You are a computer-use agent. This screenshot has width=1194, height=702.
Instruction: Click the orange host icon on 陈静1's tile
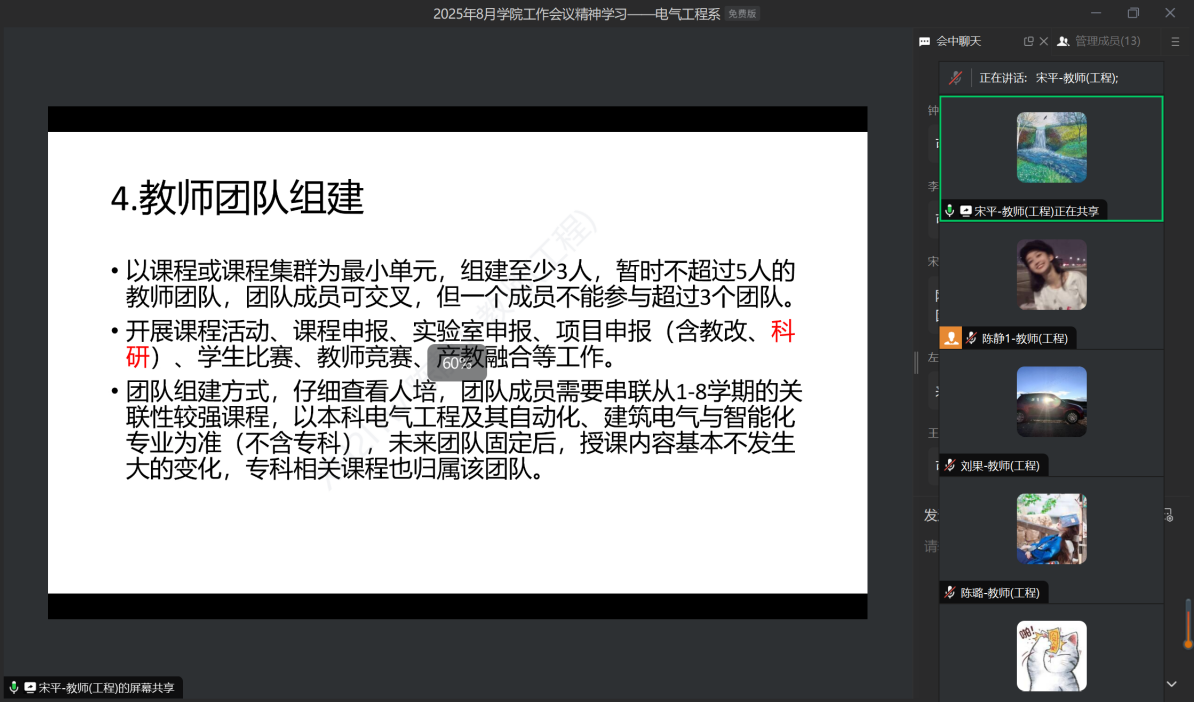pos(951,338)
